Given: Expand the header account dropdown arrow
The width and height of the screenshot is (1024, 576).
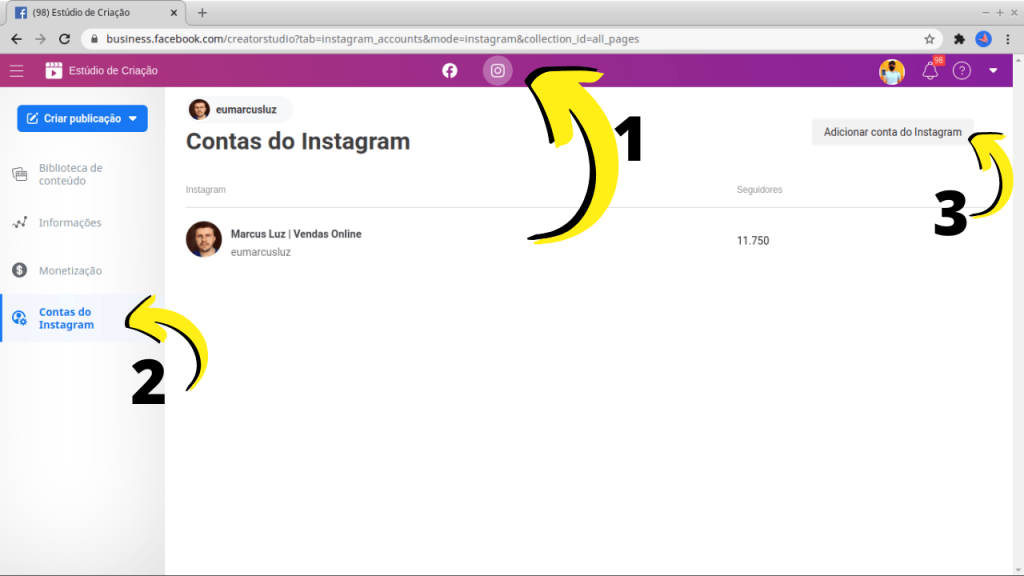Looking at the screenshot, I should [x=993, y=71].
